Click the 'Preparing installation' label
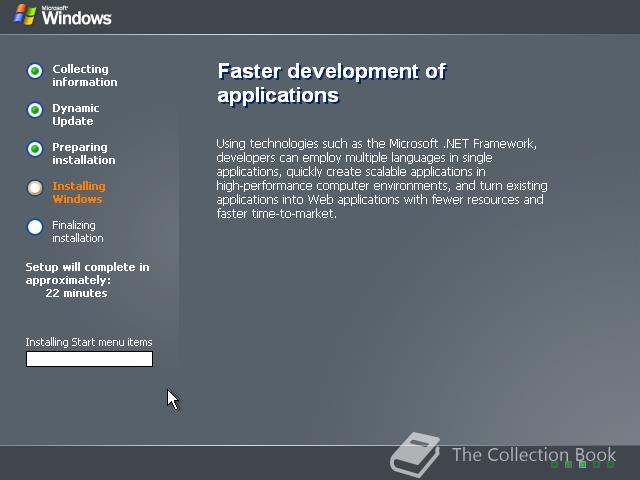The width and height of the screenshot is (640, 480). click(x=84, y=153)
